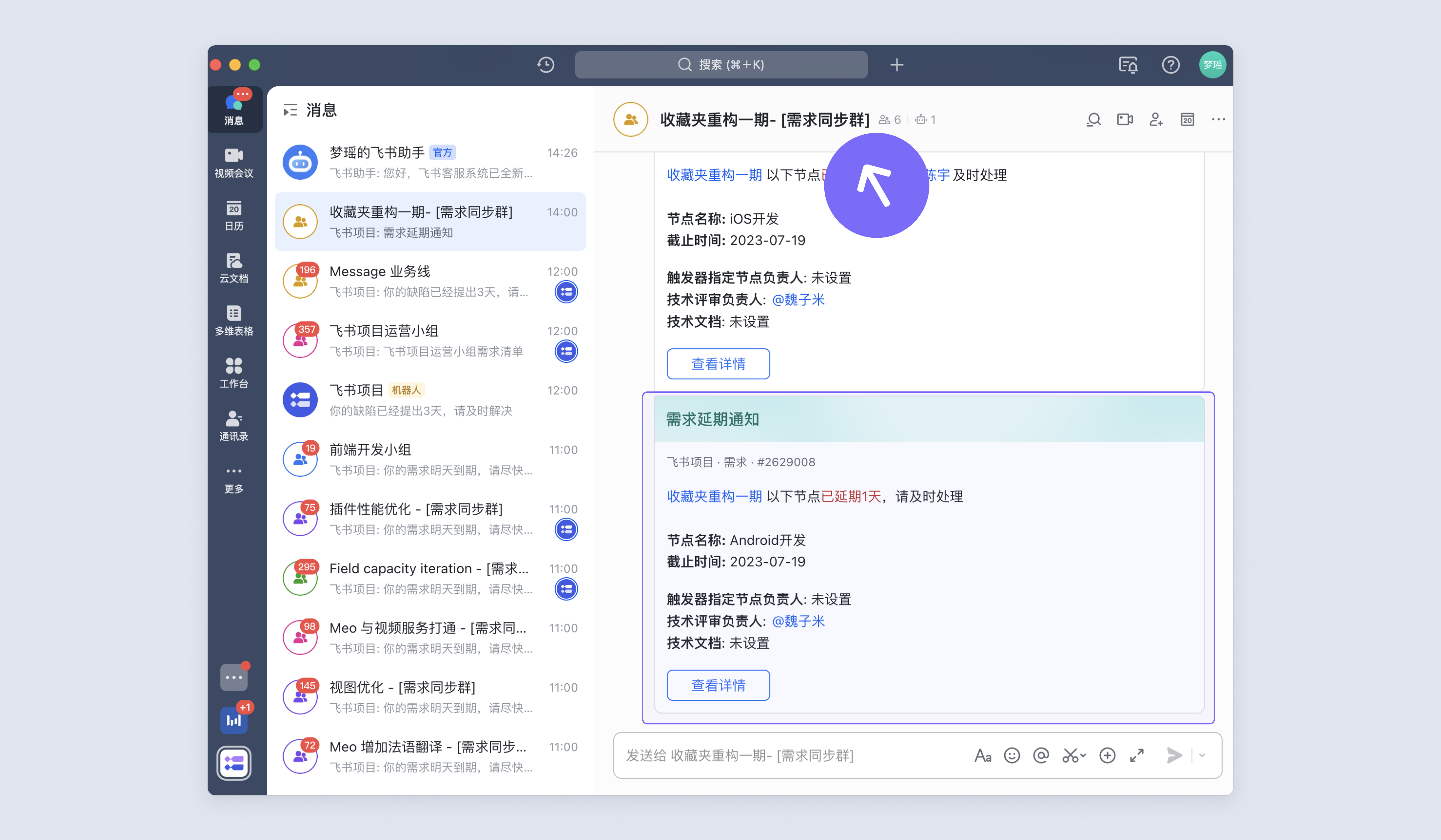Open 多维表格 in sidebar

point(234,321)
